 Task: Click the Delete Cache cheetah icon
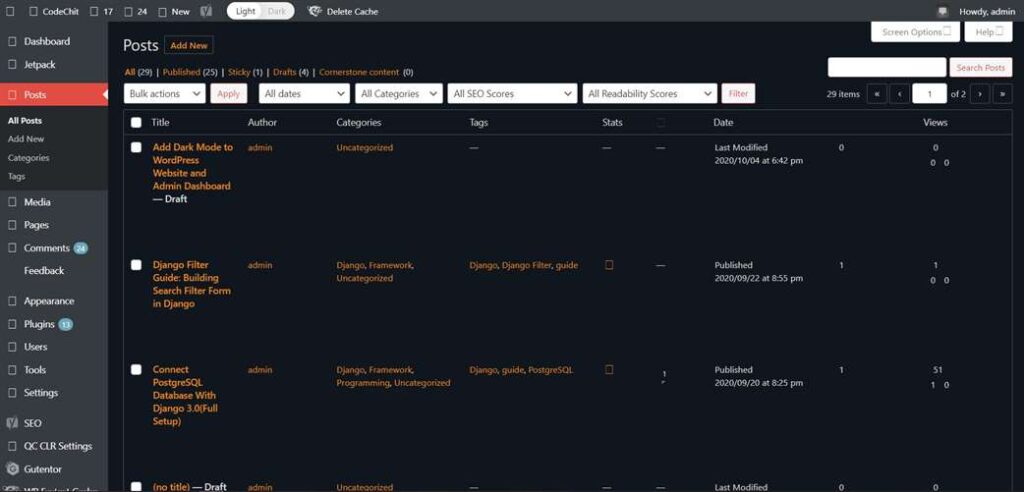click(314, 11)
